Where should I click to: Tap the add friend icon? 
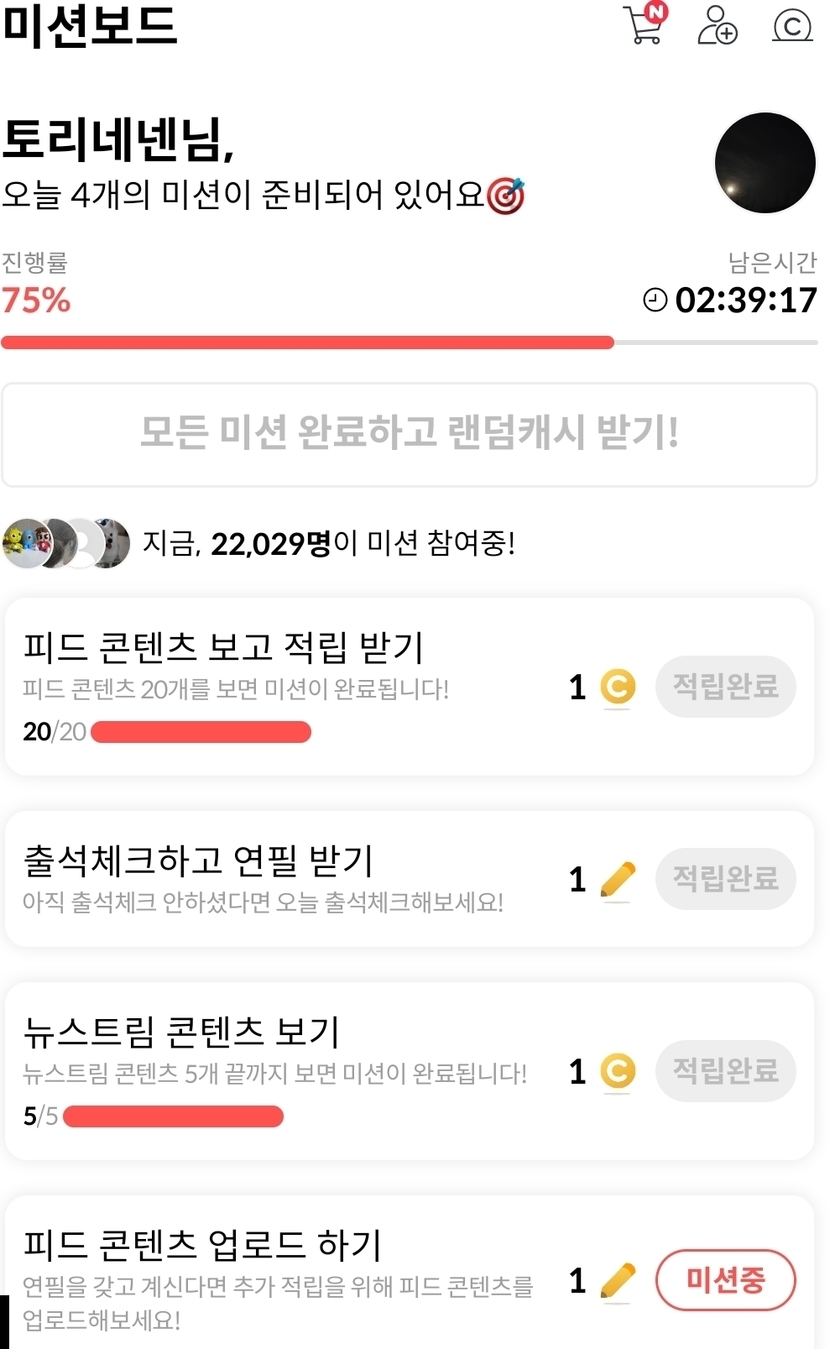pyautogui.click(x=716, y=25)
